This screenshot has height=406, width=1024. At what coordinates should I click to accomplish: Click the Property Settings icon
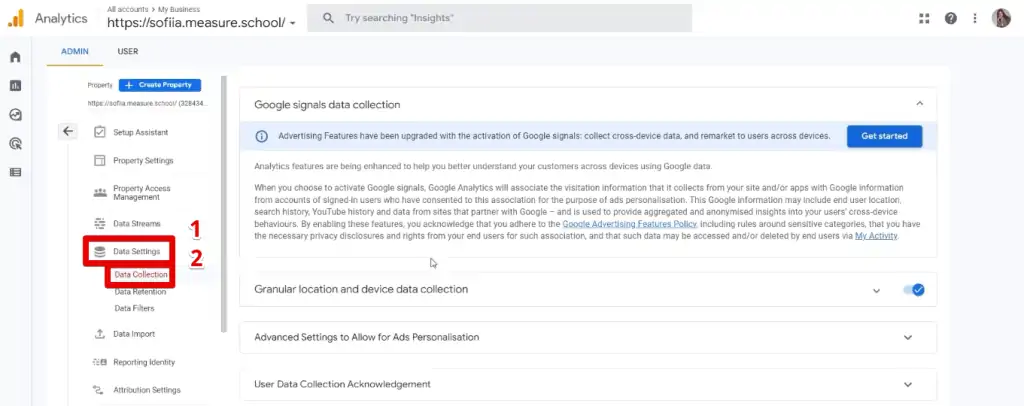click(100, 161)
